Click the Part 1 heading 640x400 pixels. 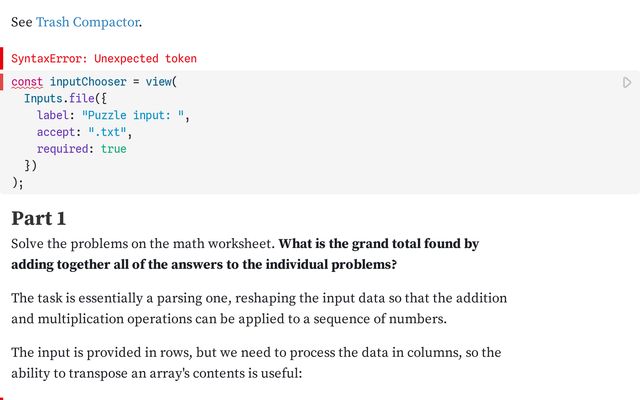38,218
